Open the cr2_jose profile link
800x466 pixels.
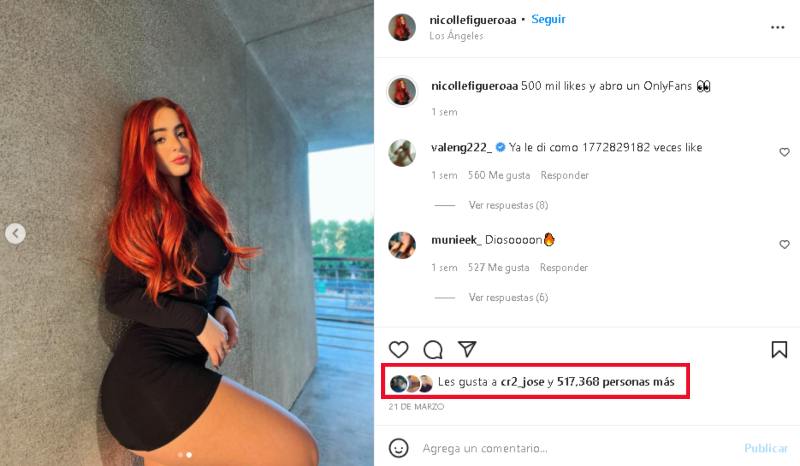522,382
